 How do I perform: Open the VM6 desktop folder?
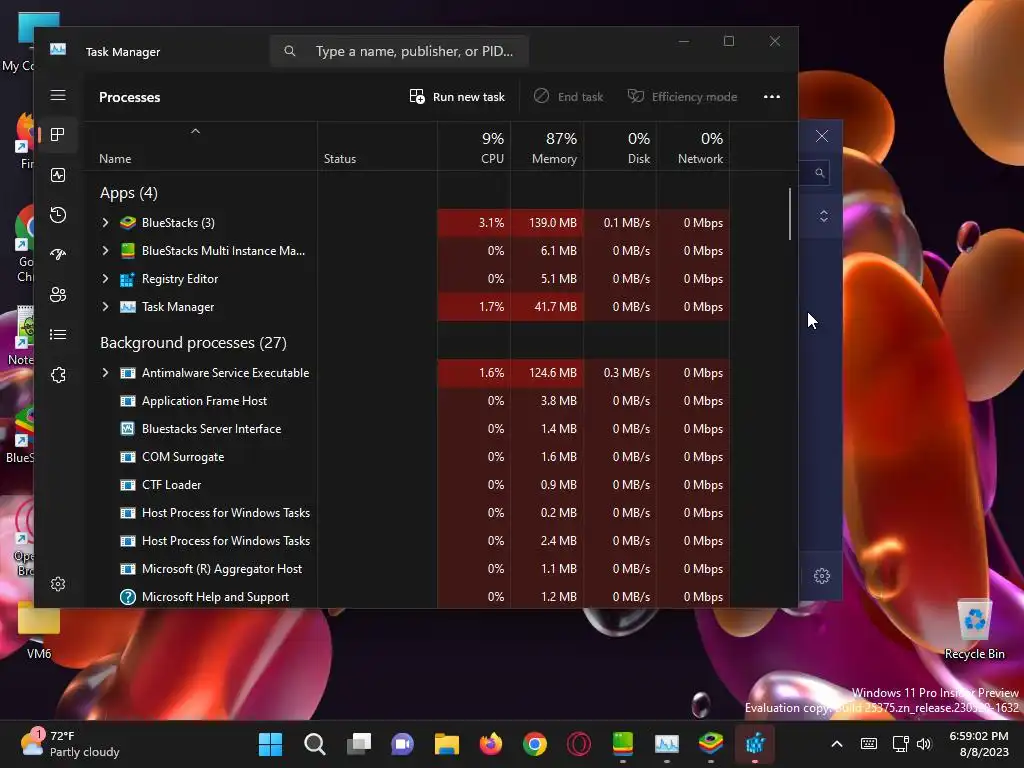click(39, 630)
